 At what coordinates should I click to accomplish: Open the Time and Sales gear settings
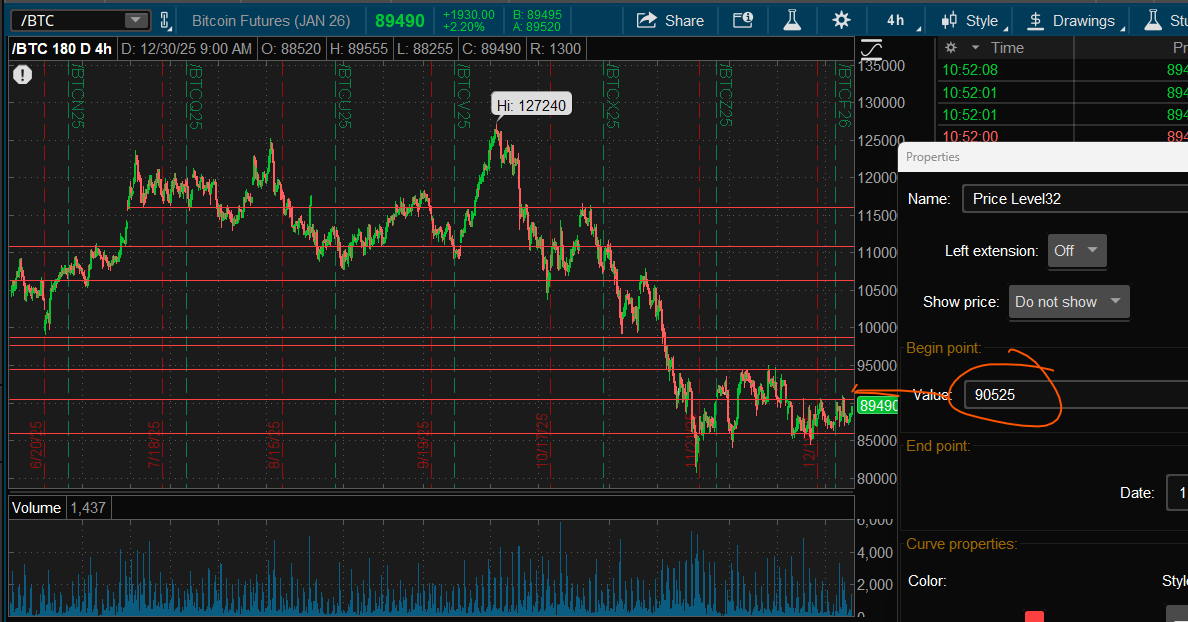click(x=951, y=48)
